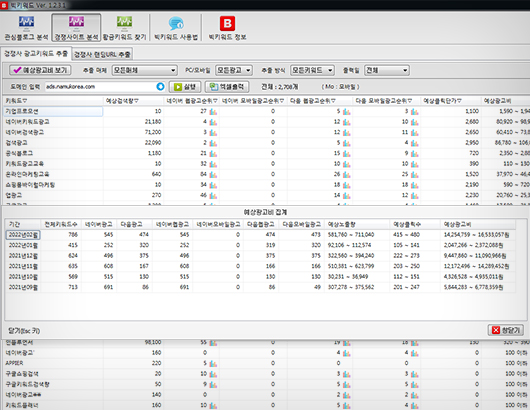The image size is (530, 410).
Task: Expand the 추출 매체 dropdown showing 모든매체
Action: pos(144,70)
